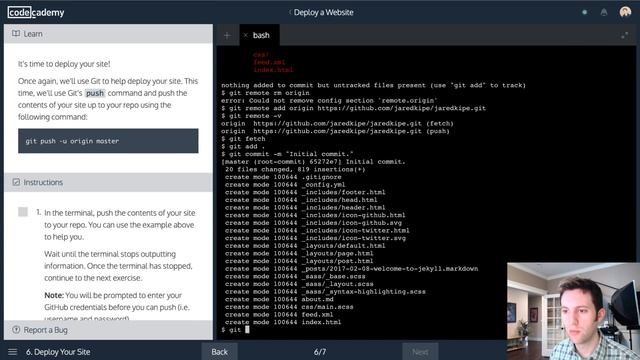Screen dimensions: 640x360
Task: Click the back chevron beside Deploy a Website
Action: pos(290,12)
